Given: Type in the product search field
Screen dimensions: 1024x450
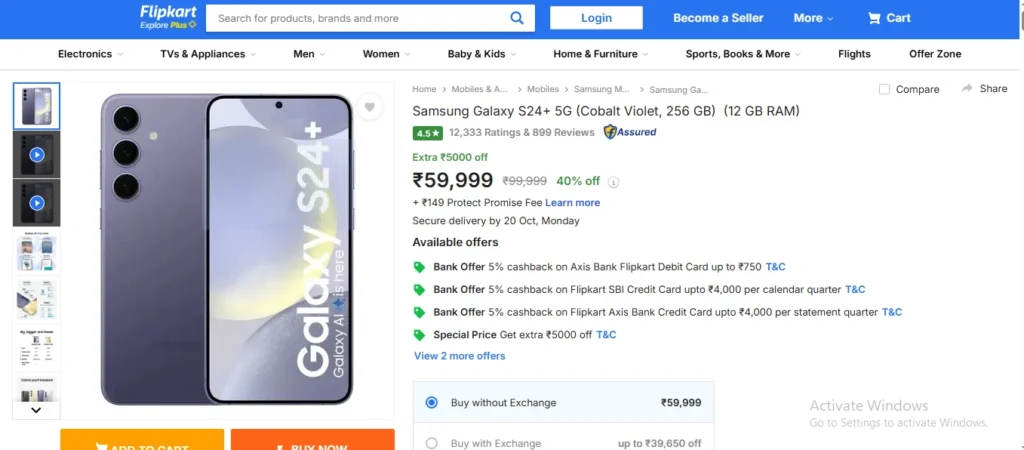Looking at the screenshot, I should click(x=355, y=18).
